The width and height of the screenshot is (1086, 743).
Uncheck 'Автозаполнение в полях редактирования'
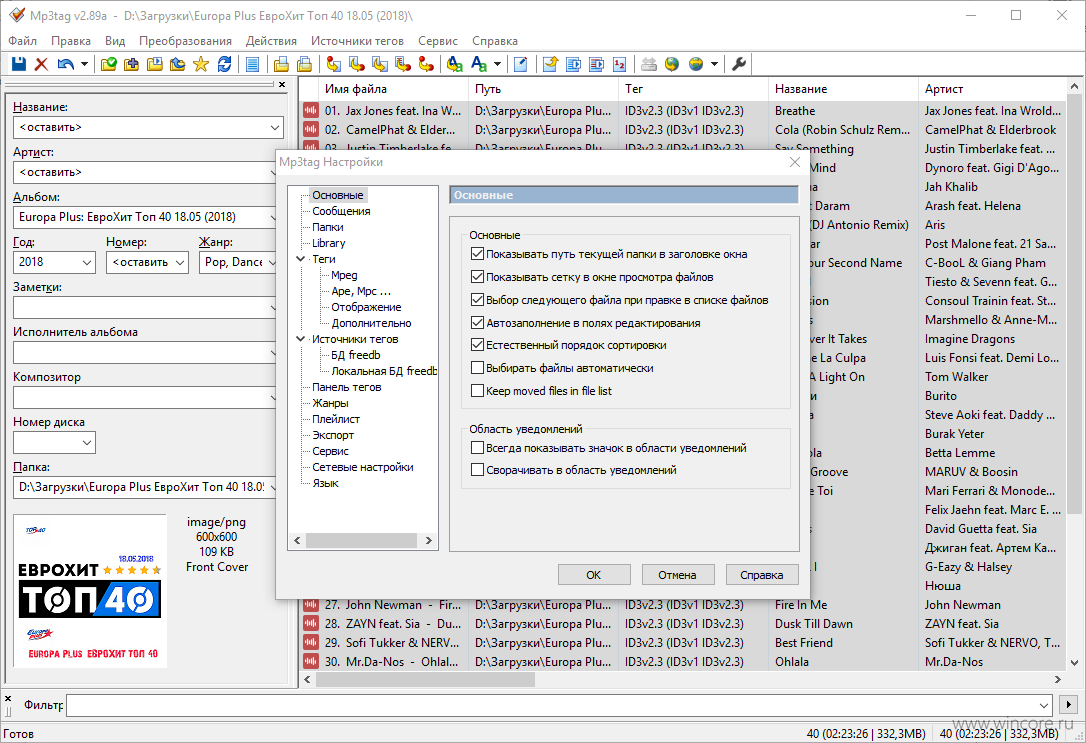pyautogui.click(x=477, y=323)
